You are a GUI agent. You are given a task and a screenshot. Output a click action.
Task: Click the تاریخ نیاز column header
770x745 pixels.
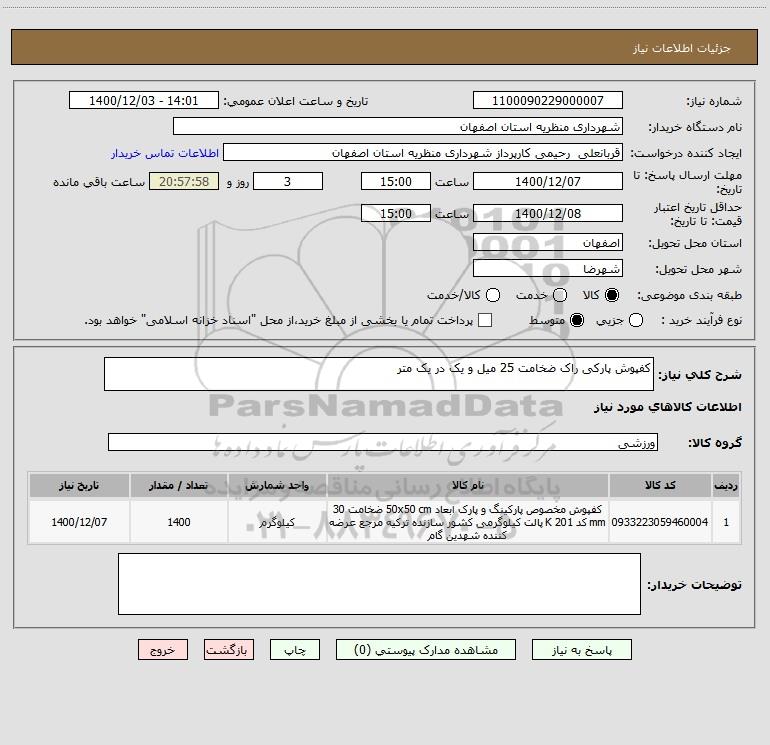(x=79, y=486)
